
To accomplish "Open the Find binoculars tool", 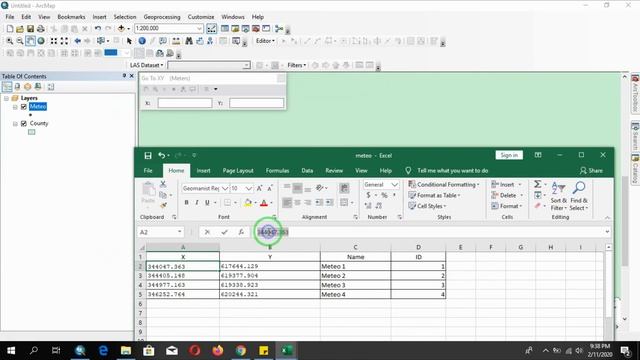I will (x=189, y=41).
